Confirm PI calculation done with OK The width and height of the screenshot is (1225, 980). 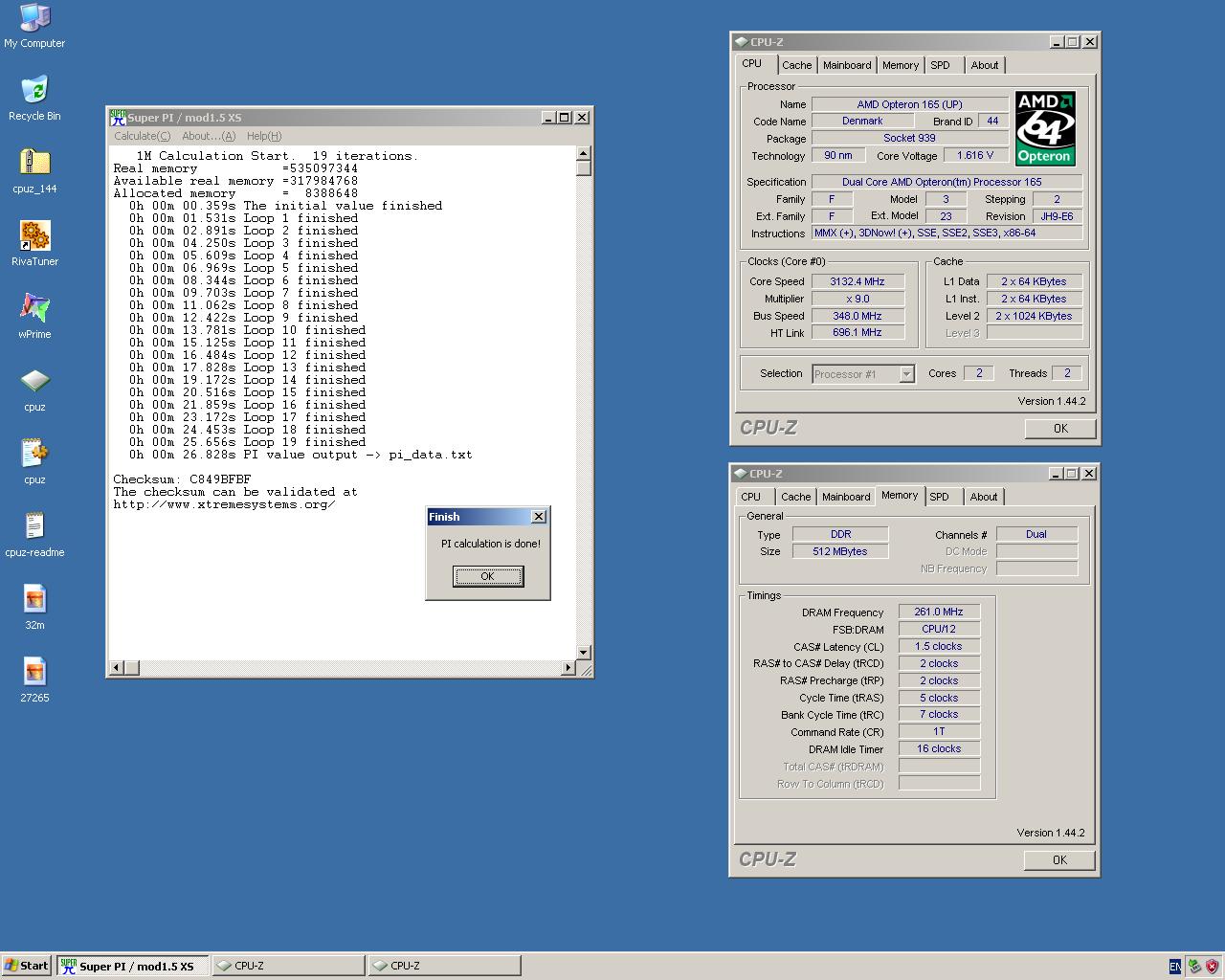coord(488,576)
